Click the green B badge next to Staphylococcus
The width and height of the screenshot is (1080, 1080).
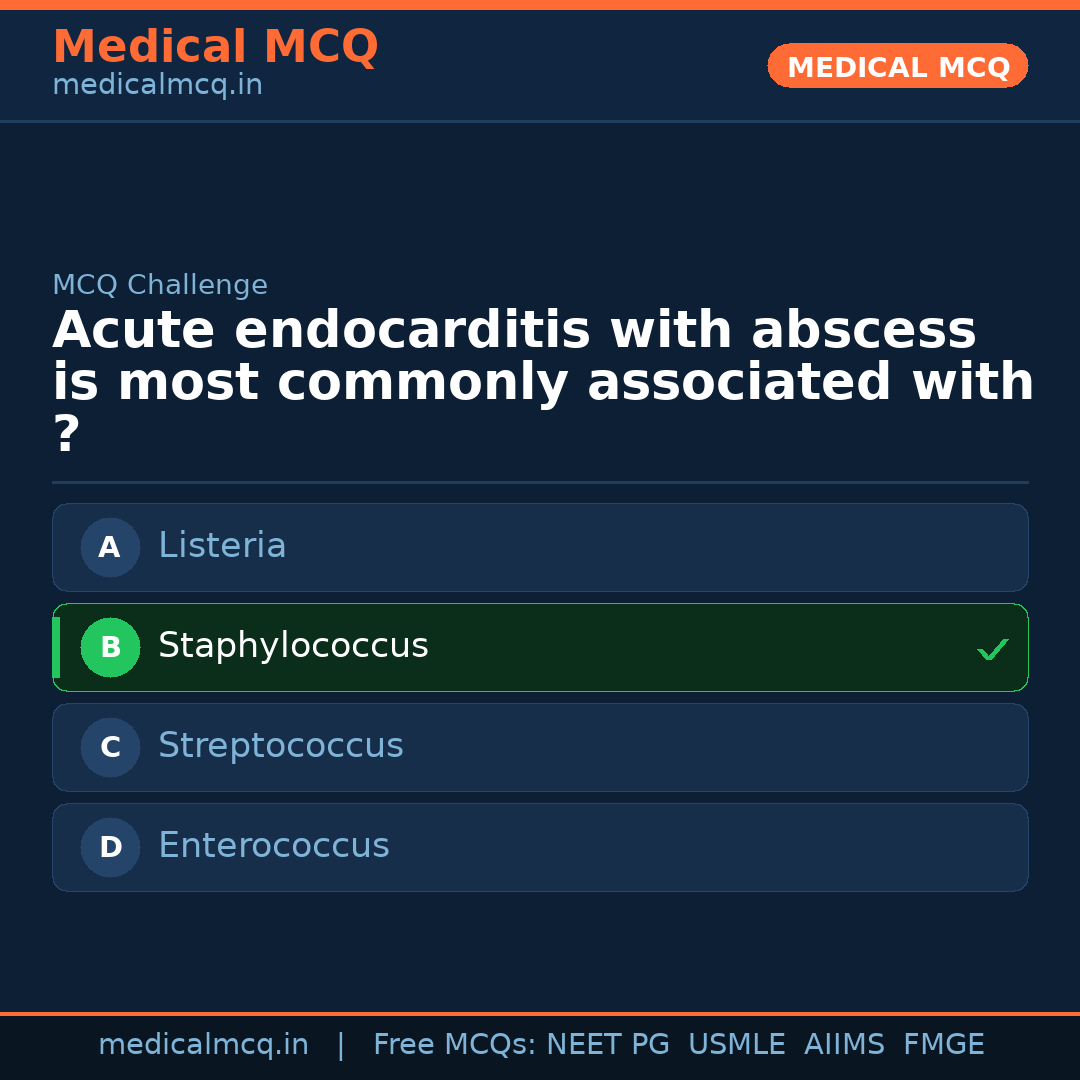click(110, 647)
